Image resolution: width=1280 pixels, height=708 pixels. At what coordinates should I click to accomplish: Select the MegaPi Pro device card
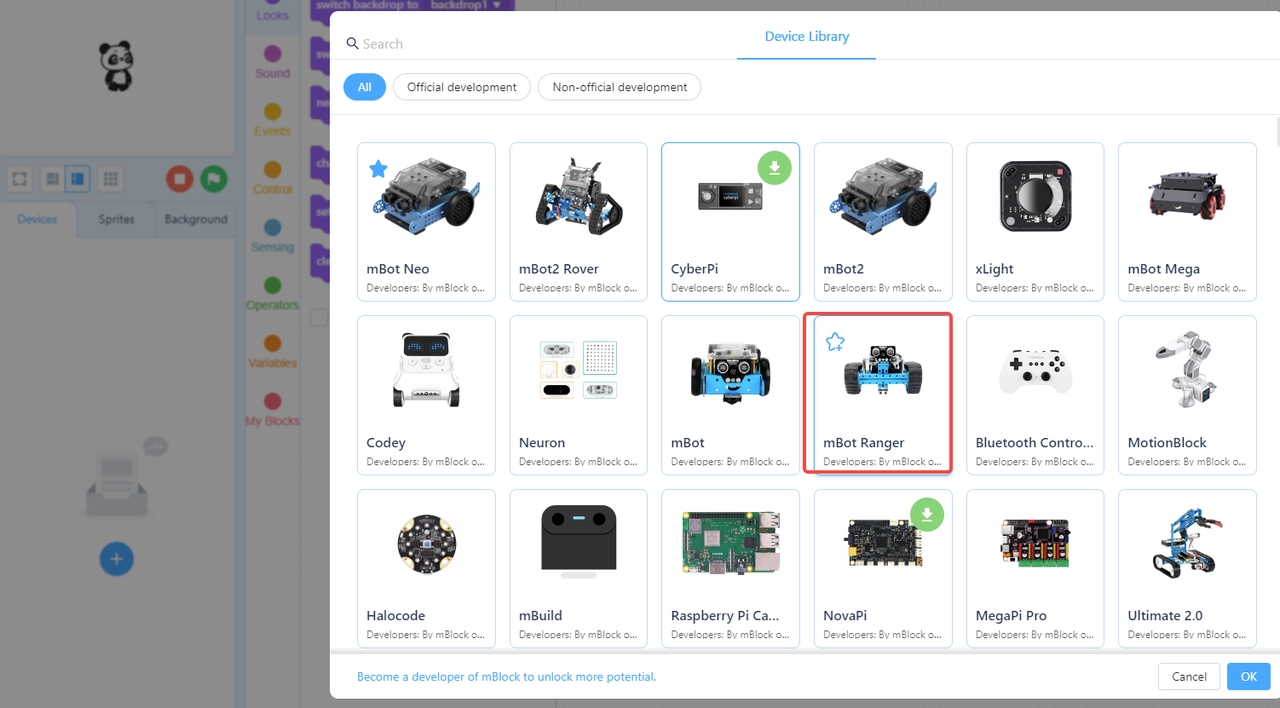click(1034, 567)
